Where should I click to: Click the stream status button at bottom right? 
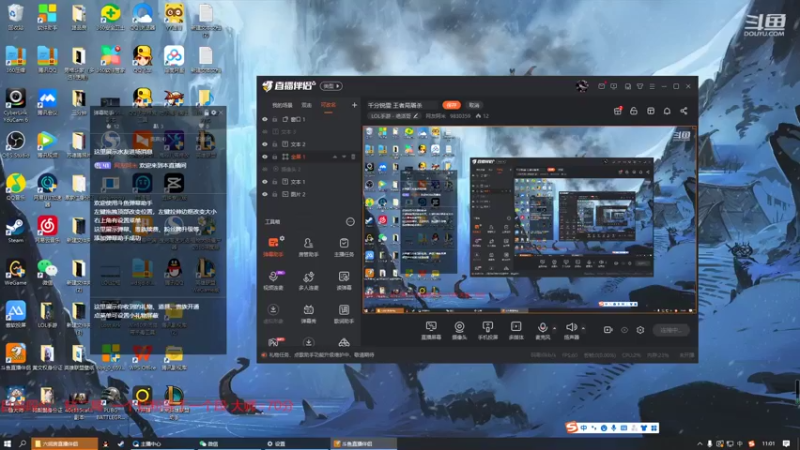[671, 330]
